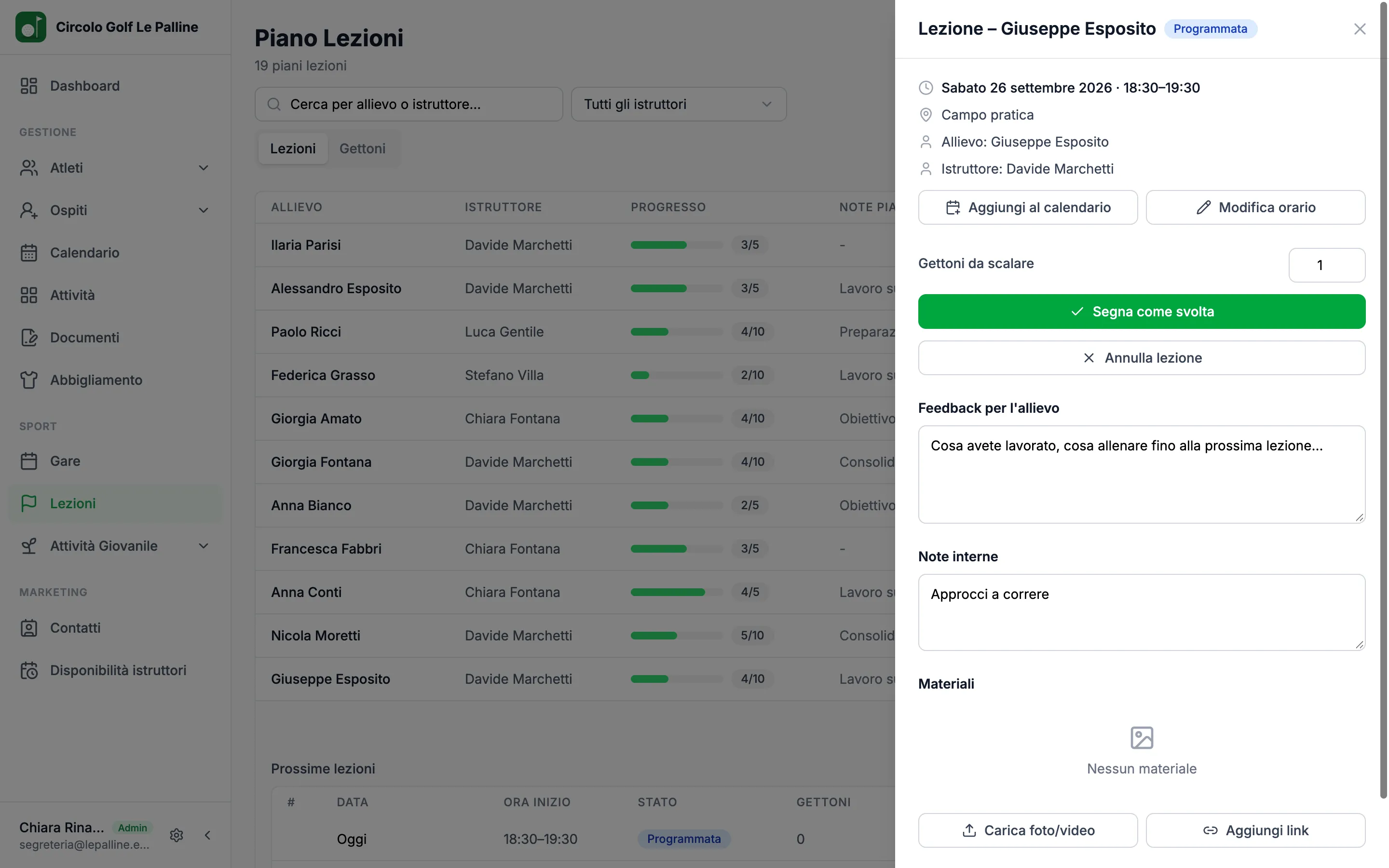Collapse the sidebar with the arrow icon
Image resolution: width=1389 pixels, height=868 pixels.
click(x=208, y=835)
